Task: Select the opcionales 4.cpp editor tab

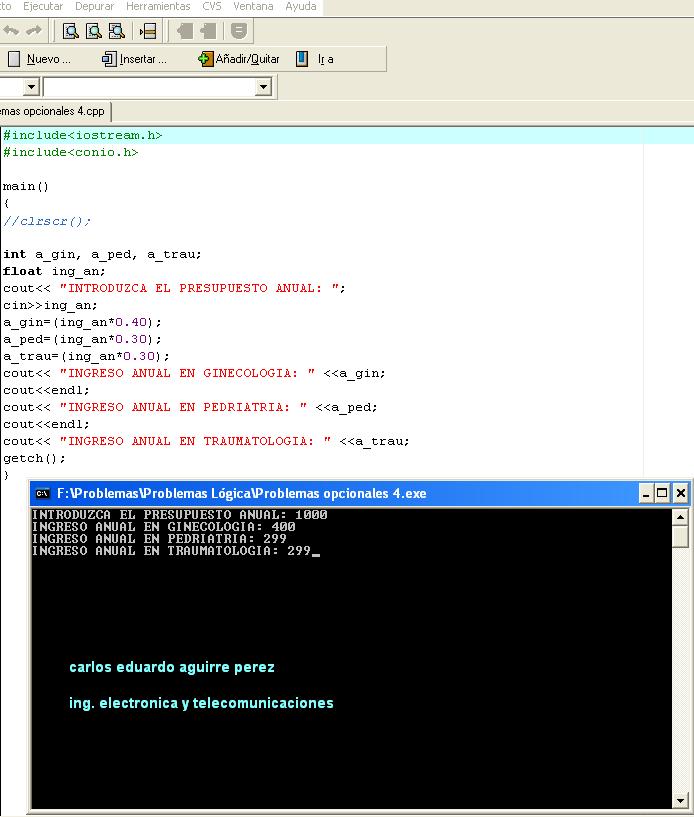Action: (54, 112)
